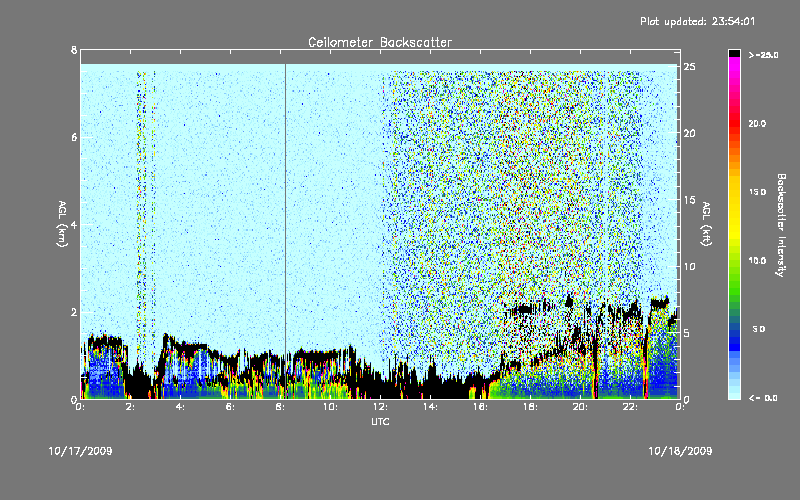
Task: Click the '20' kft tick on the right axis
Action: [690, 133]
